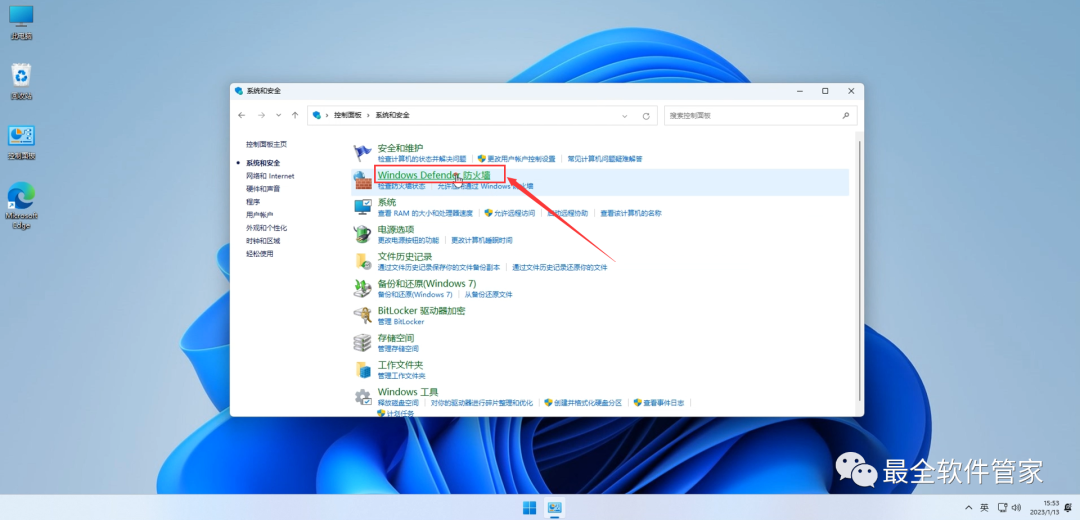Click the control panel icon in address bar
The image size is (1080, 520).
[x=317, y=115]
